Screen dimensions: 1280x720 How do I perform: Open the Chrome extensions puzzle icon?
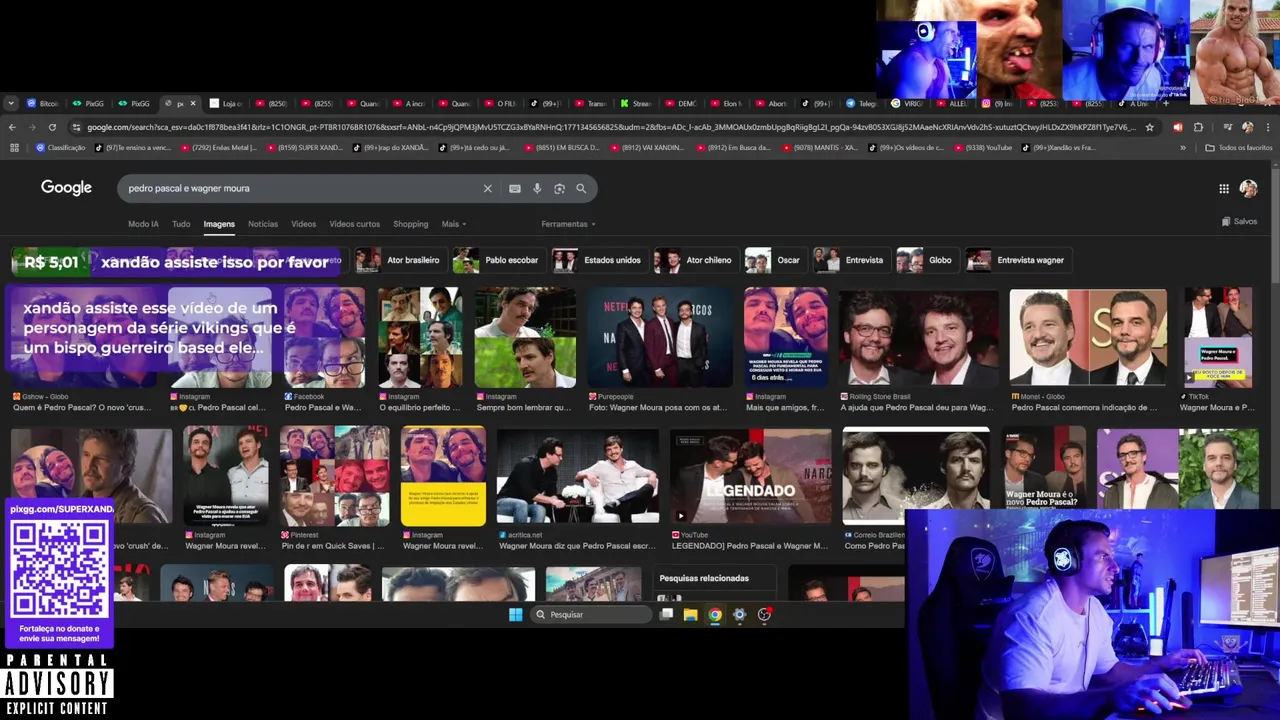coord(1198,127)
